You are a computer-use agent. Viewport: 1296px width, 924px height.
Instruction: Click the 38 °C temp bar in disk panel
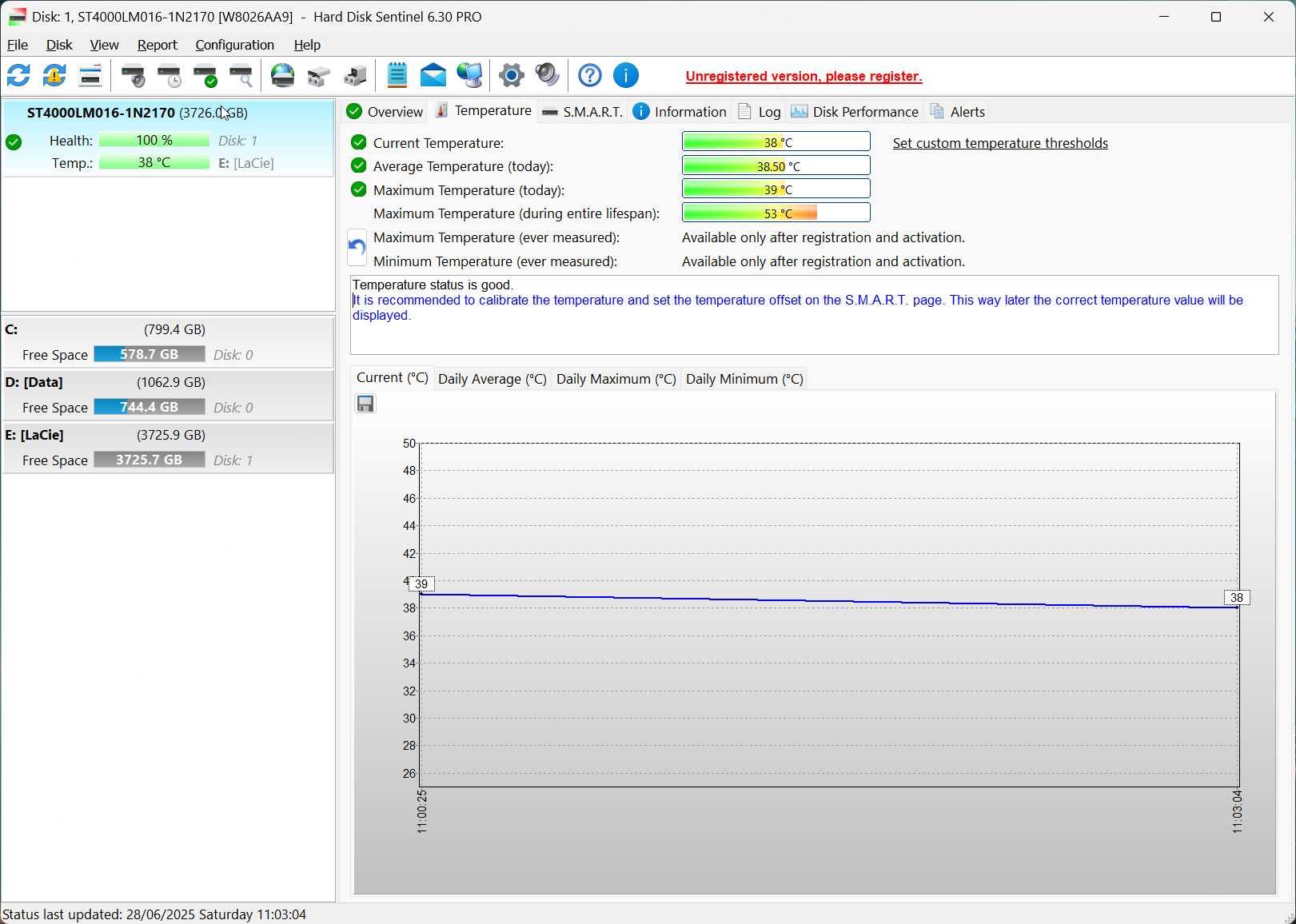tap(154, 163)
